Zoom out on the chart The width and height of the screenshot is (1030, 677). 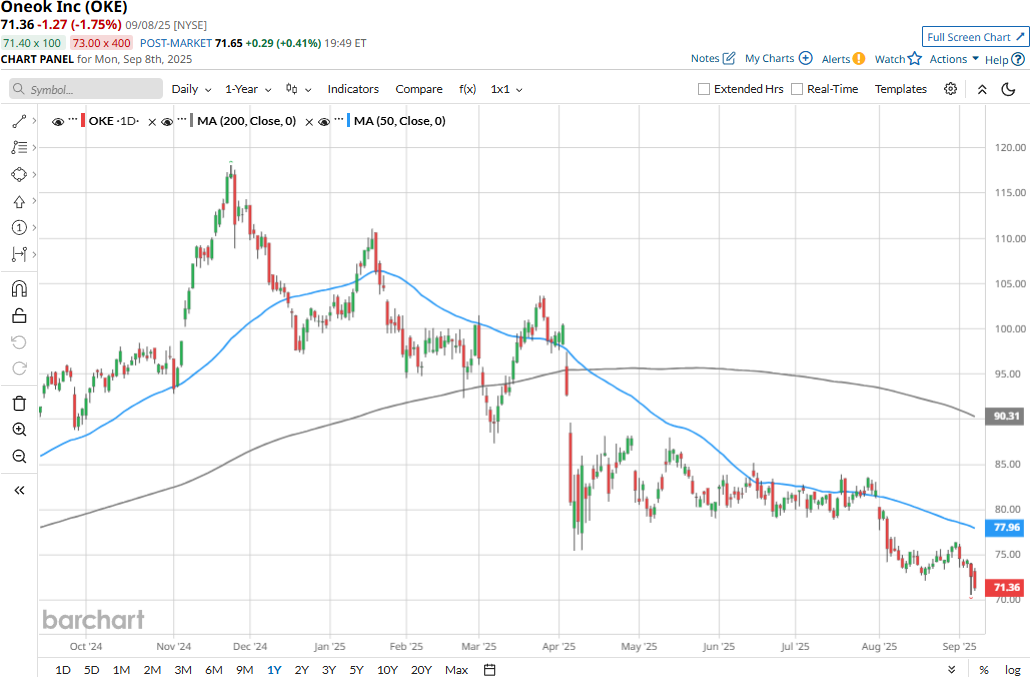[x=19, y=456]
